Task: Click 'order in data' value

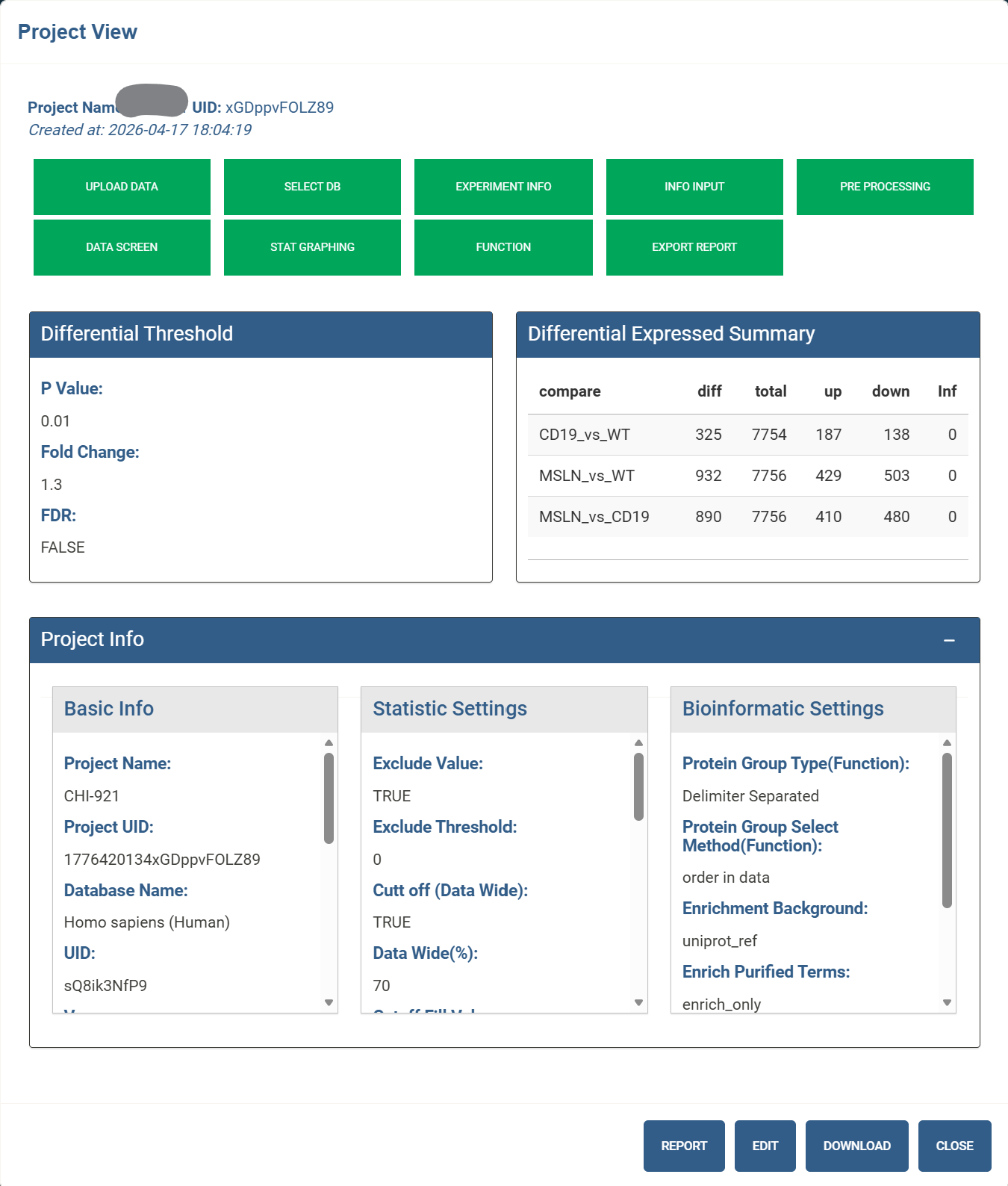Action: pyautogui.click(x=726, y=878)
